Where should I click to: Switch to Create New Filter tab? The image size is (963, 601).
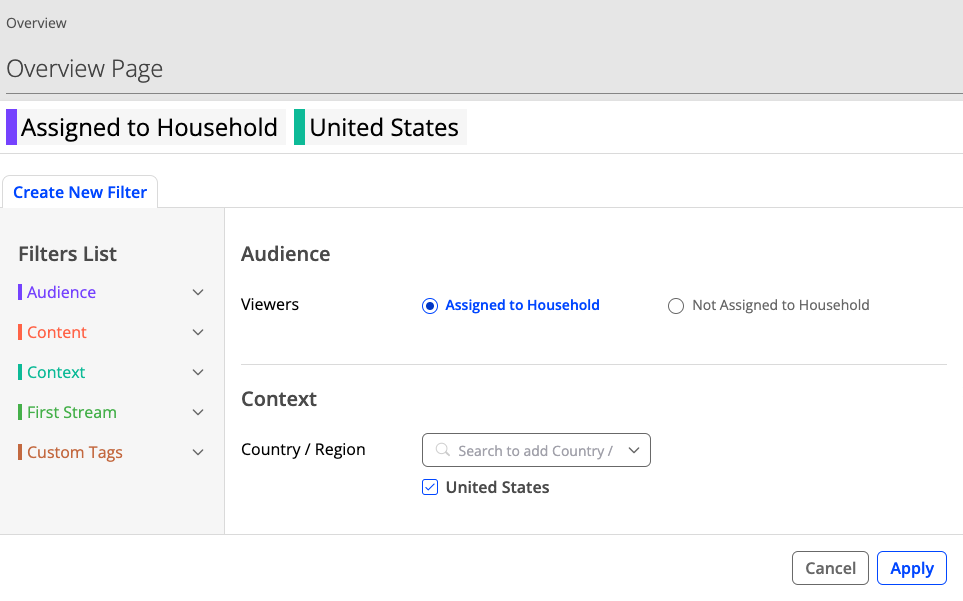(80, 192)
